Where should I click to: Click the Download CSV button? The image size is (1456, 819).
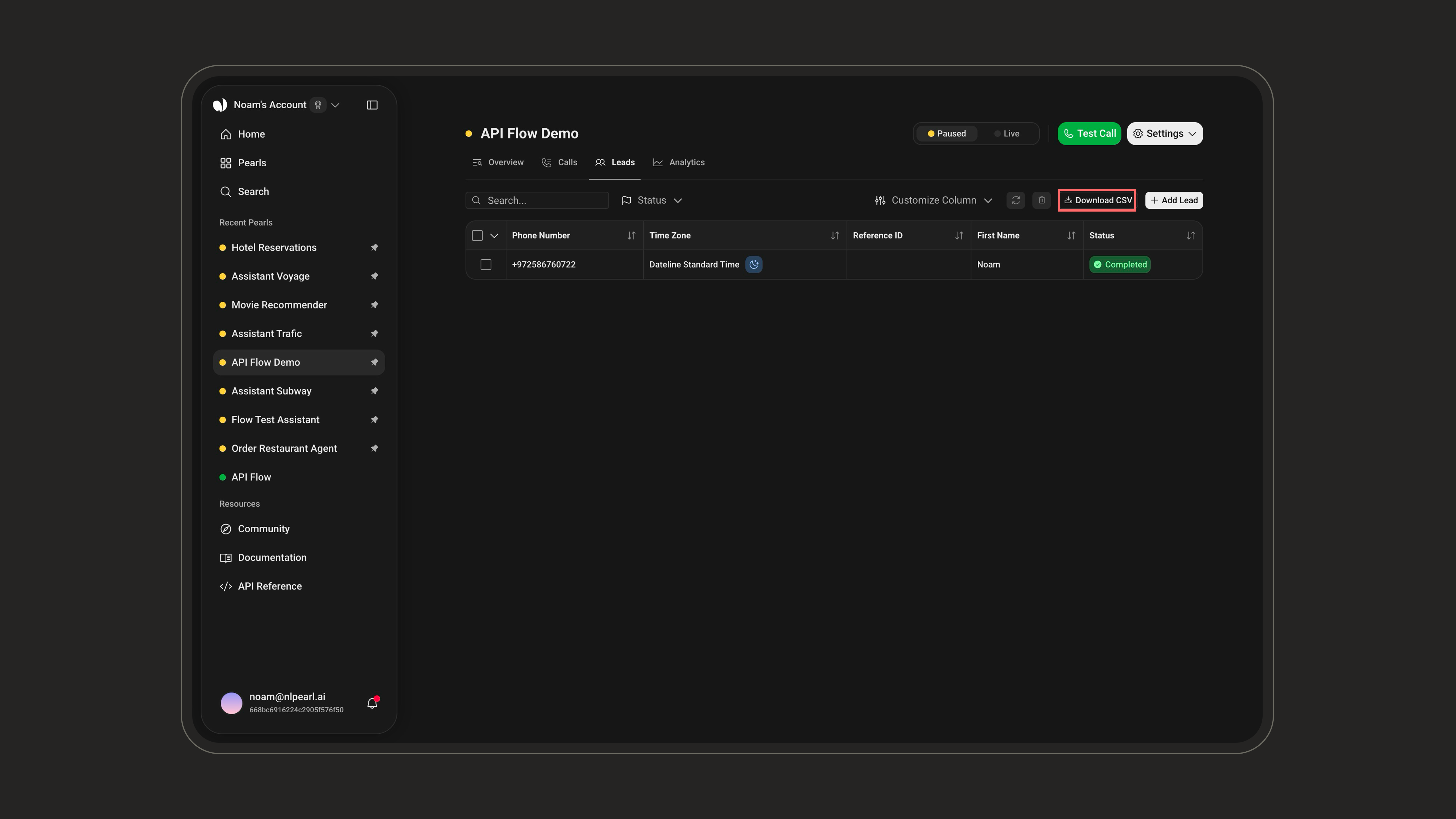point(1097,200)
